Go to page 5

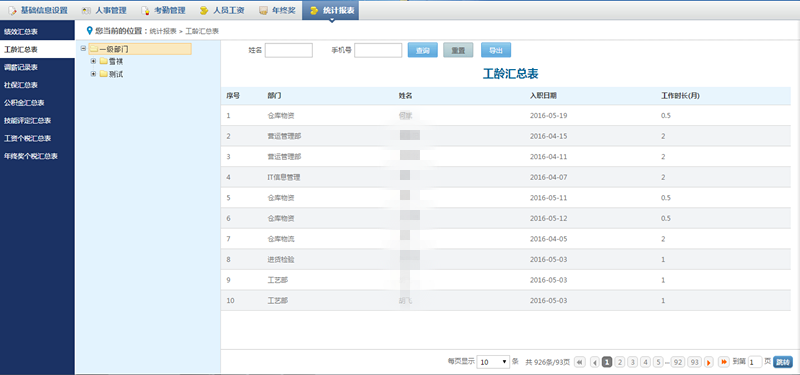(x=658, y=362)
